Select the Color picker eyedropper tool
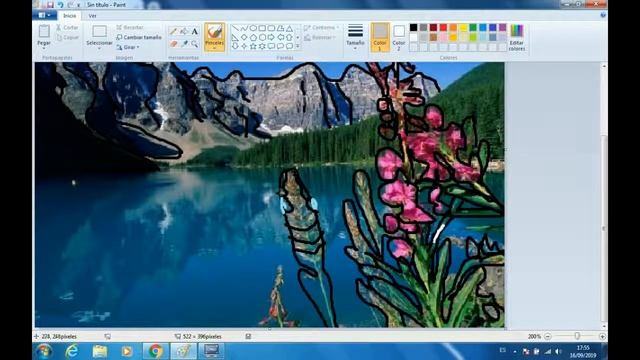Viewport: 640px width, 360px height. [x=184, y=44]
